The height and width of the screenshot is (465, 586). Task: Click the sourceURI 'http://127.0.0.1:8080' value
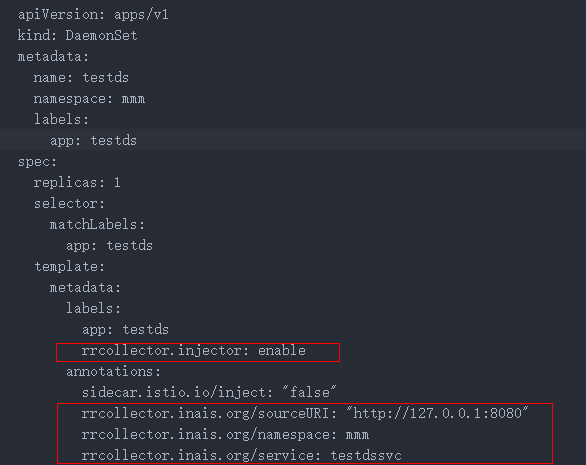(437, 413)
